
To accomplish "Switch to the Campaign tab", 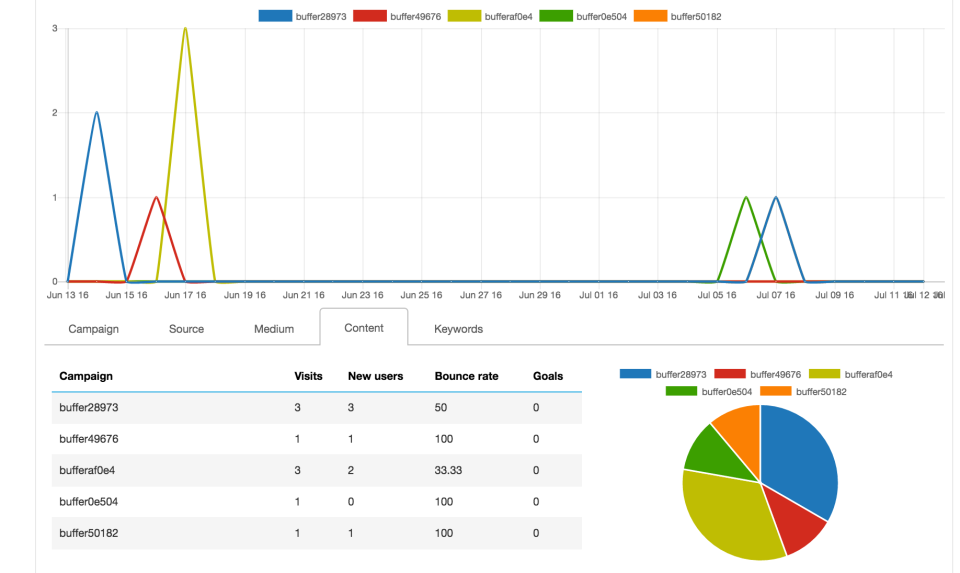I will [x=93, y=329].
